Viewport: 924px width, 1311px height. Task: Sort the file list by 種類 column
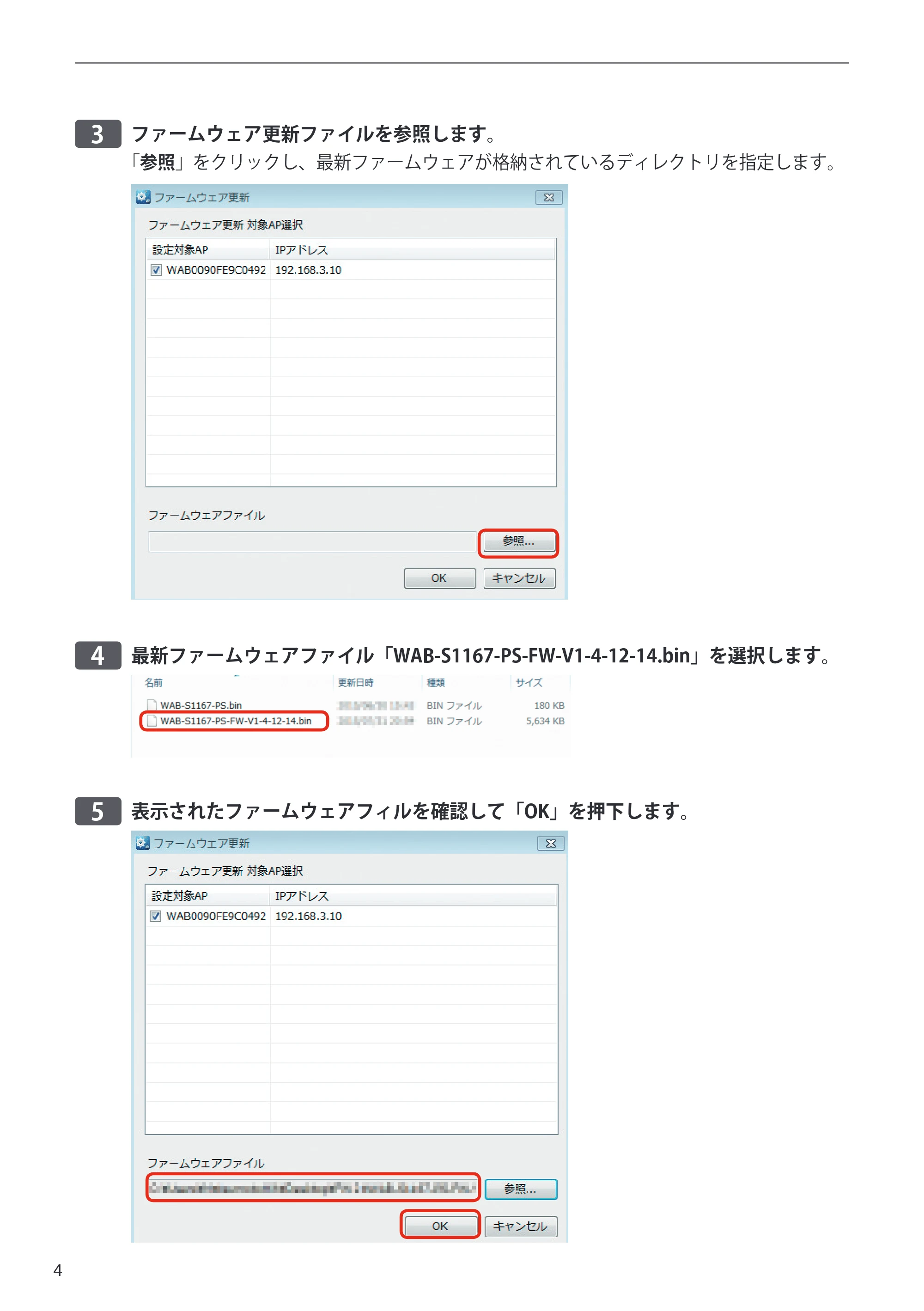coord(435,683)
